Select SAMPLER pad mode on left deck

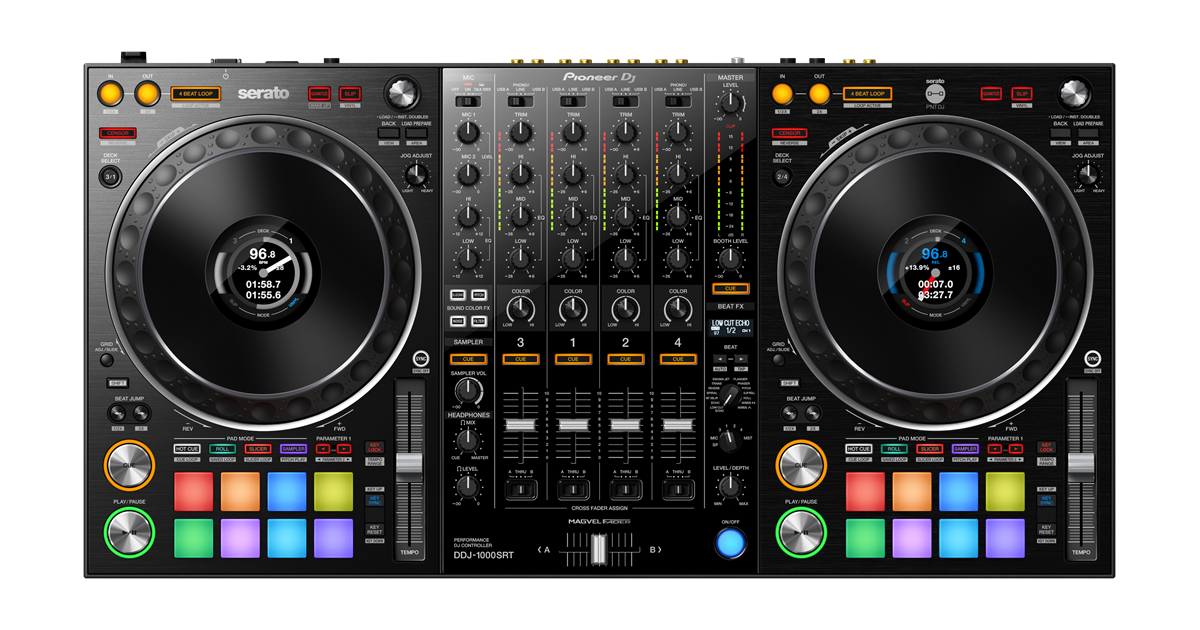[x=293, y=449]
